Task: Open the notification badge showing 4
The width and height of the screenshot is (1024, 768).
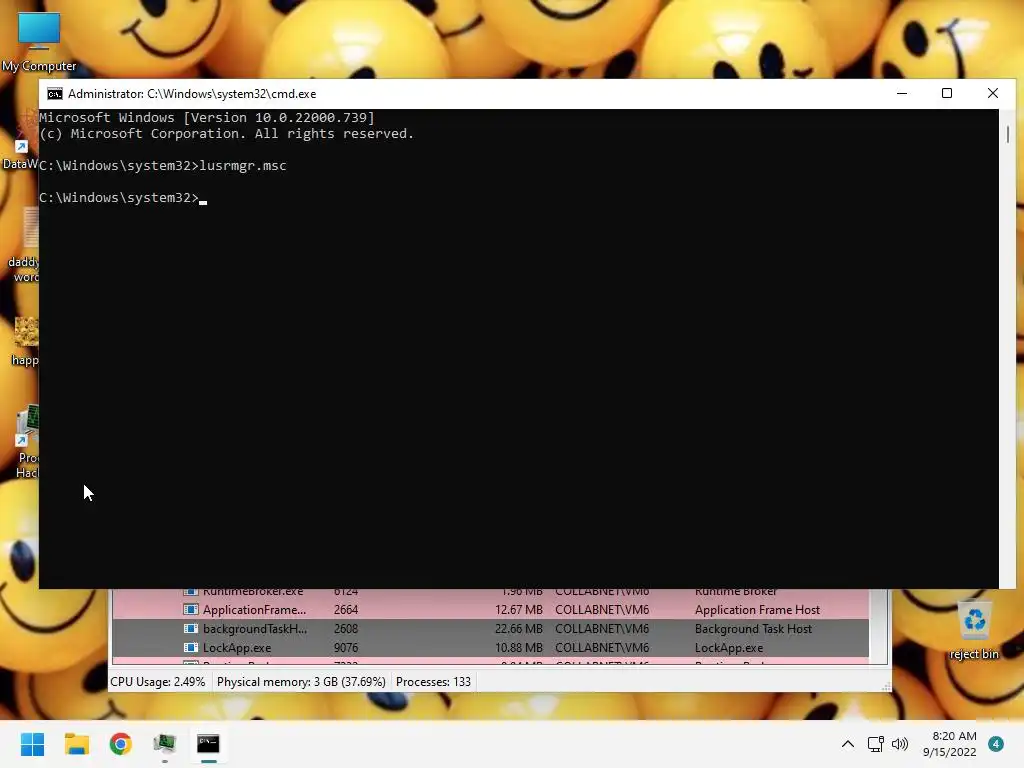Action: coord(996,744)
